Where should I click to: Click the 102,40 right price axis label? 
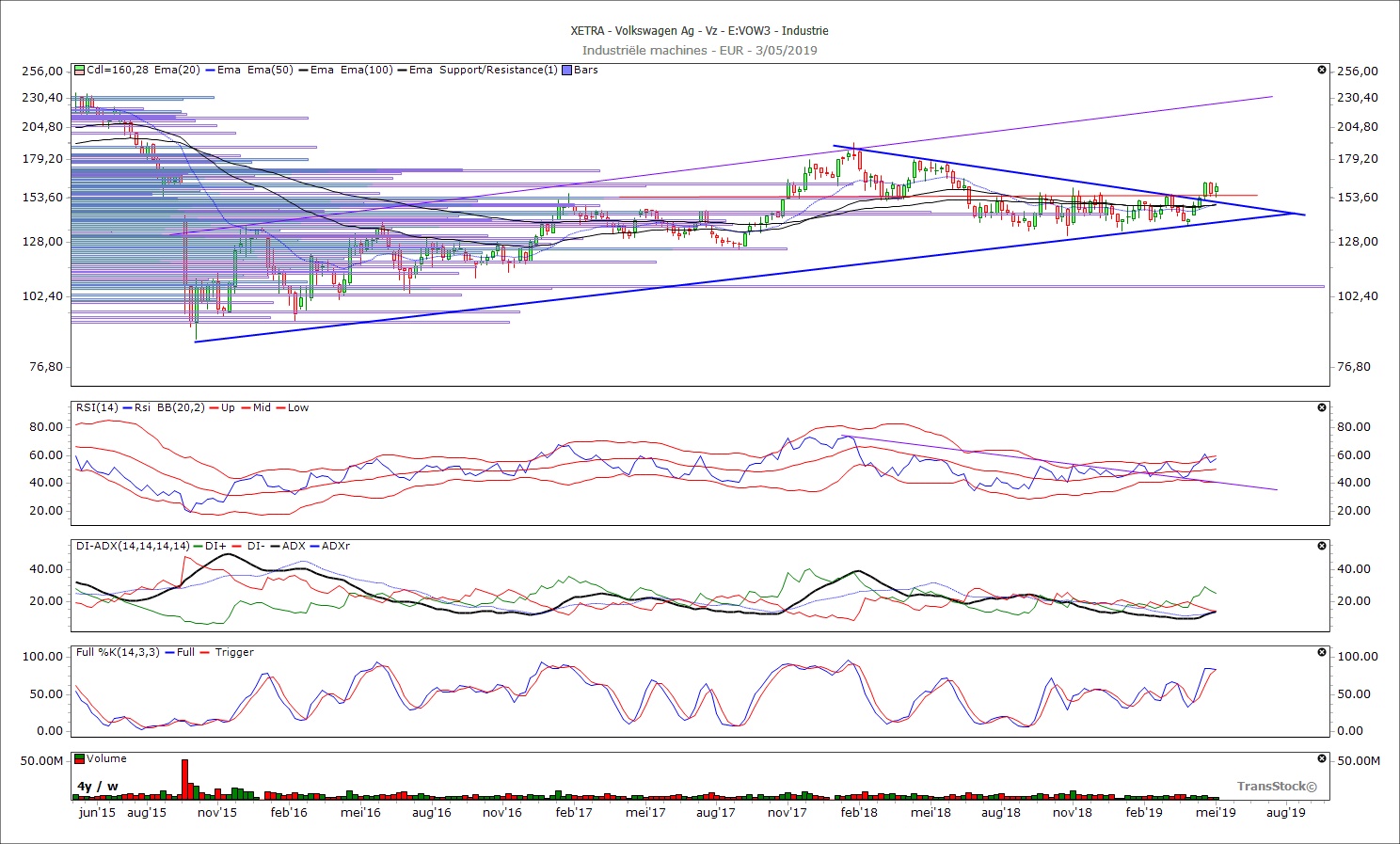[1358, 295]
